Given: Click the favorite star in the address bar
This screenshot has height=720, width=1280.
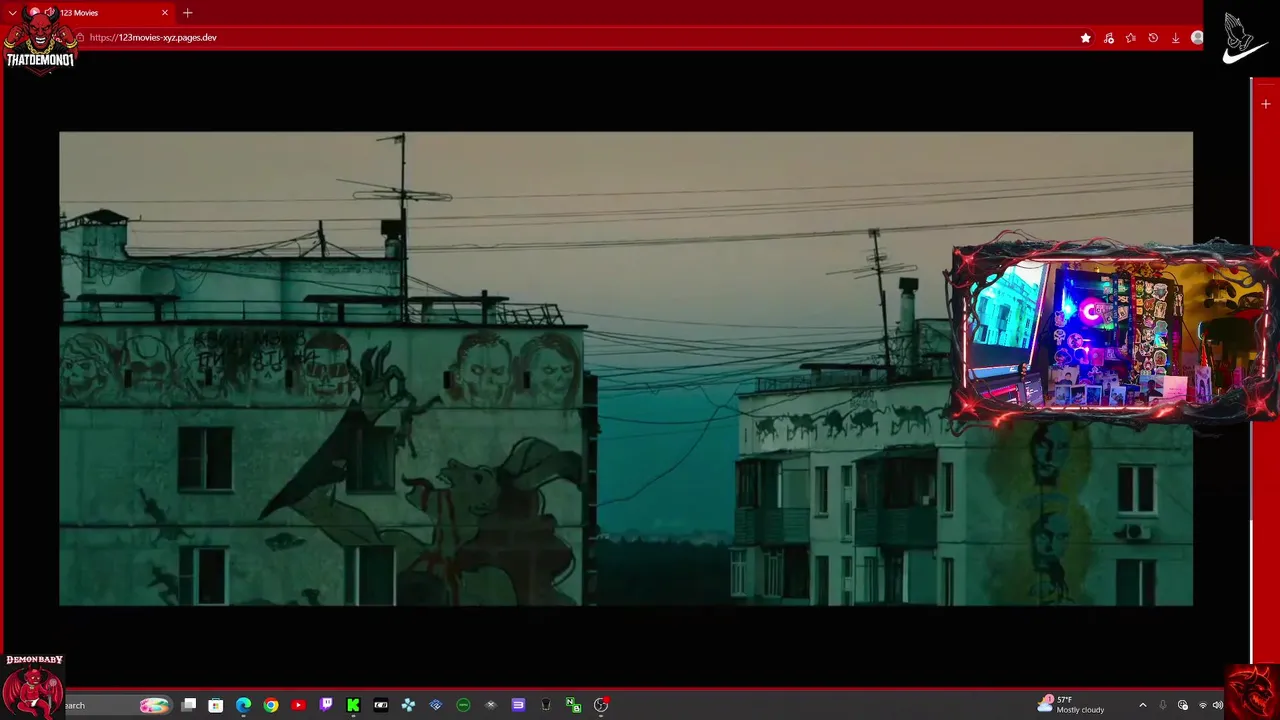Looking at the screenshot, I should click(1086, 38).
